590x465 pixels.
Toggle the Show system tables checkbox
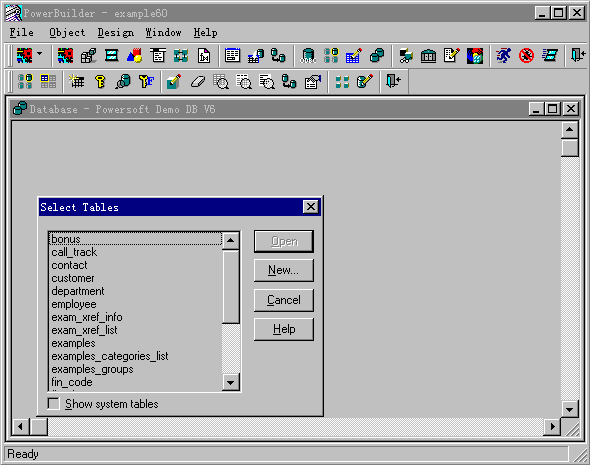(x=54, y=404)
